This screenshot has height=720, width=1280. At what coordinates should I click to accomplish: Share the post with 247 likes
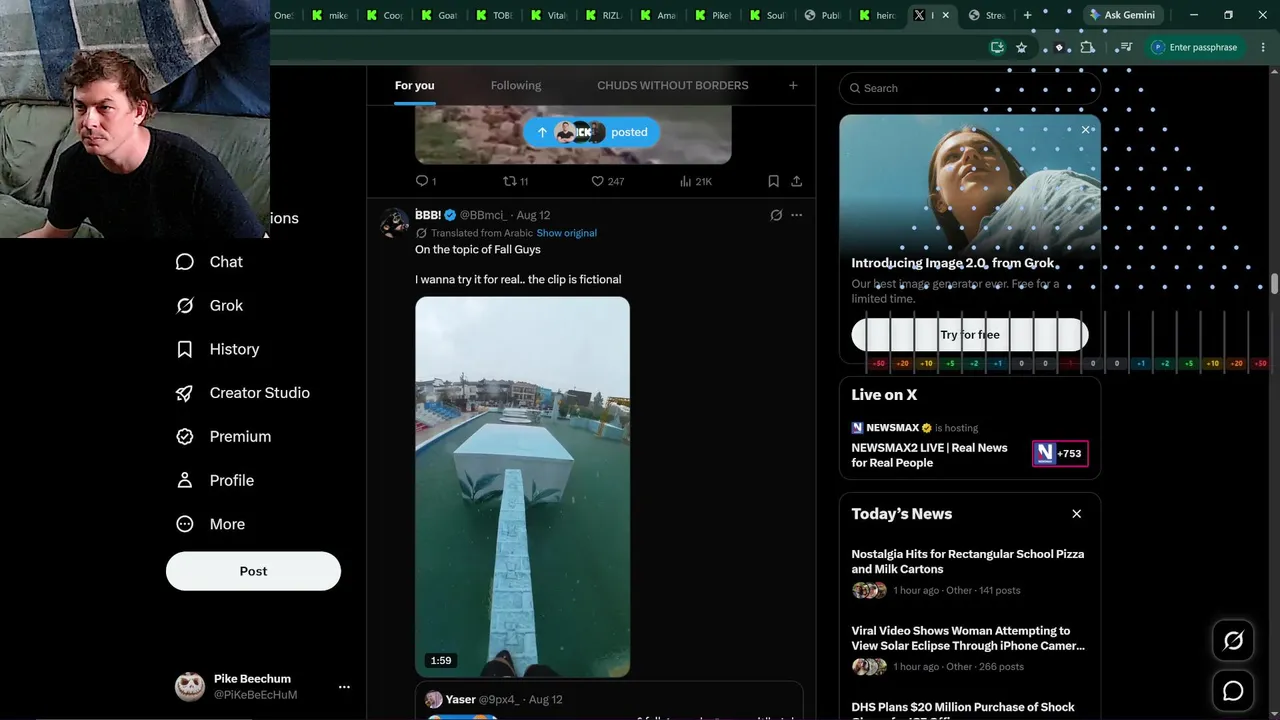796,181
